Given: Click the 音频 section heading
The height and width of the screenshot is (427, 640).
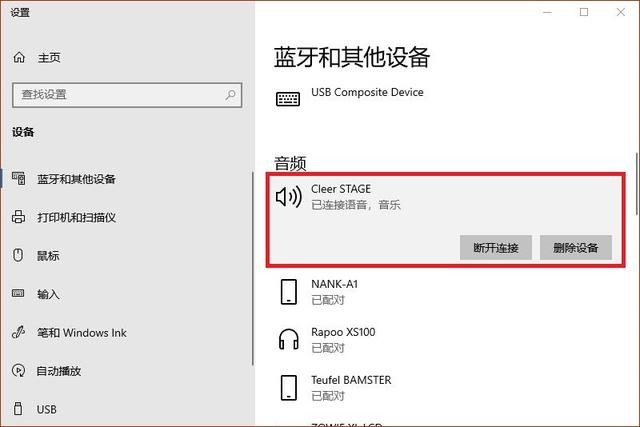Looking at the screenshot, I should [290, 163].
